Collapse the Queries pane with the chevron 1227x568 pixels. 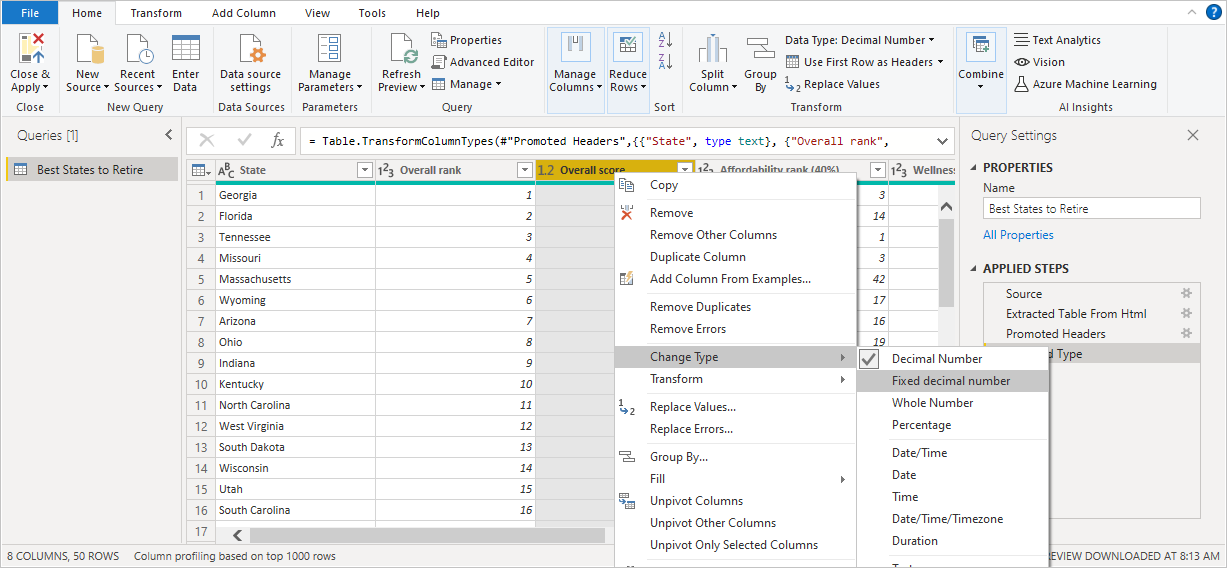168,135
